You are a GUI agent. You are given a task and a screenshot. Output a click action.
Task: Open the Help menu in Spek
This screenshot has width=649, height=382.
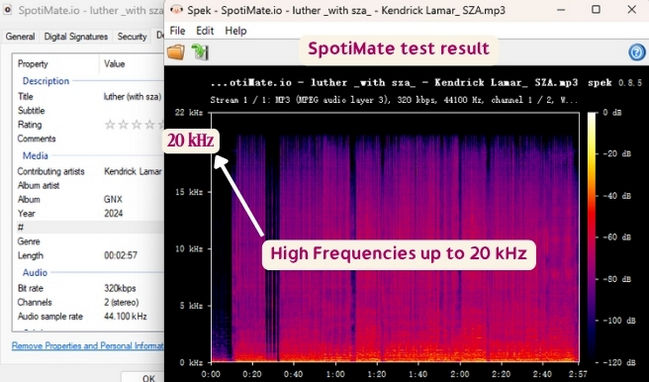tap(236, 31)
